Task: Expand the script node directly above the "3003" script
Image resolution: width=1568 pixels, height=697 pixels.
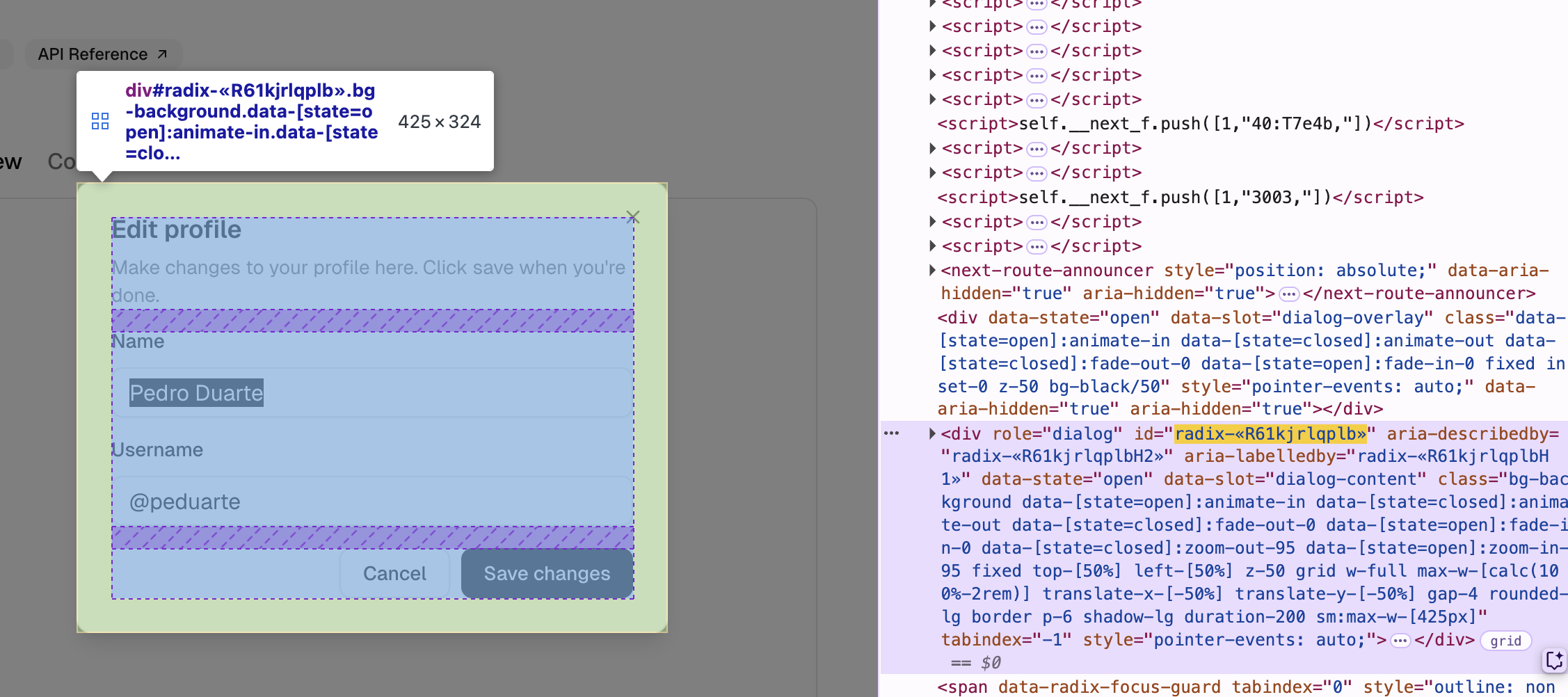Action: coord(932,173)
